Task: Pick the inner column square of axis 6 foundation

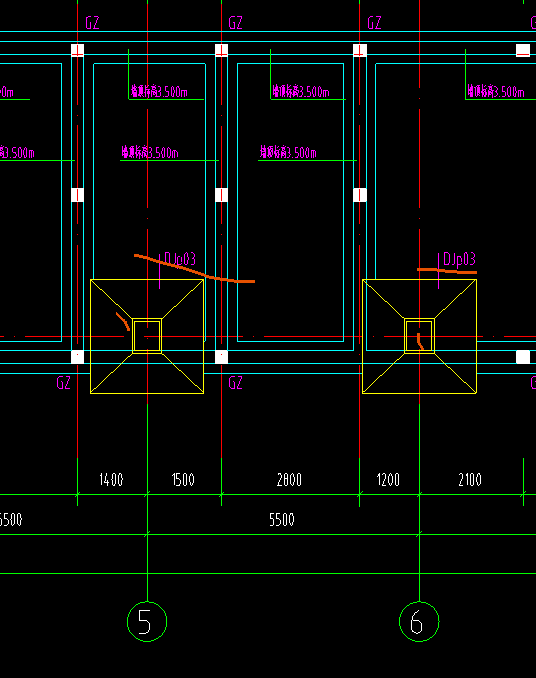Action: (419, 336)
